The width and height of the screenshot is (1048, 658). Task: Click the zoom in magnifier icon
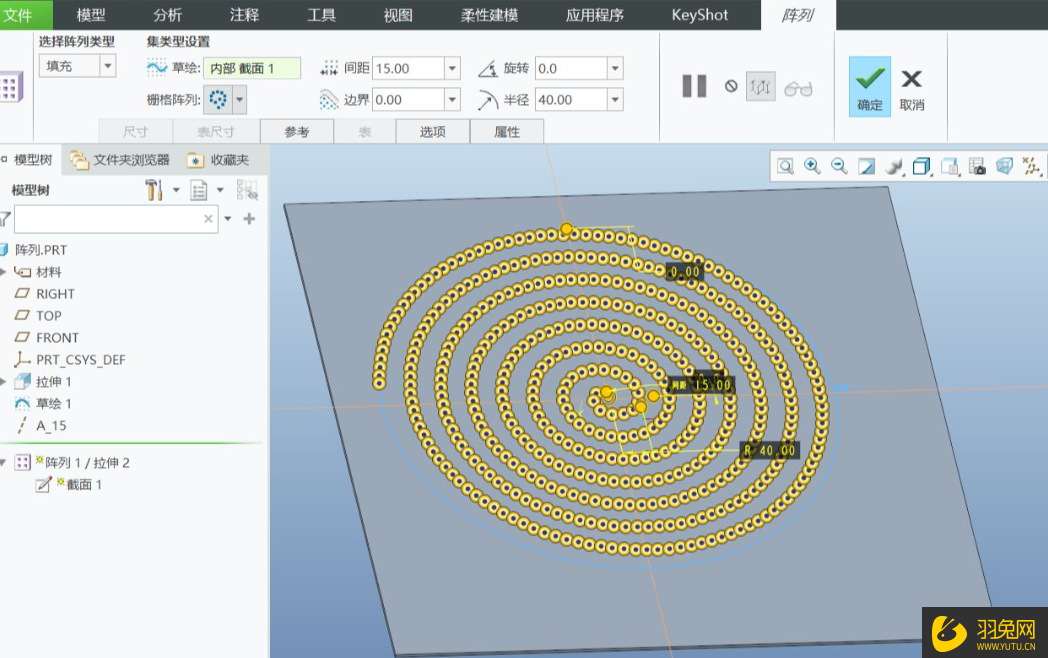[x=812, y=166]
